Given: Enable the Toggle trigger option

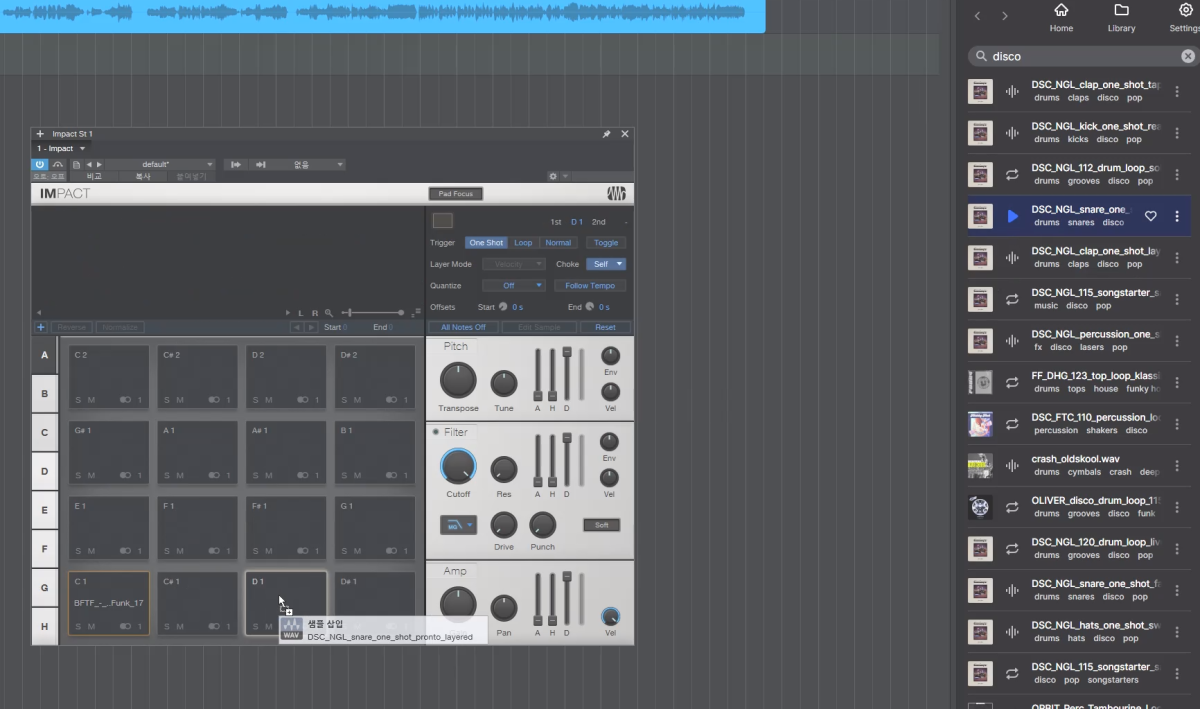Looking at the screenshot, I should pos(606,243).
